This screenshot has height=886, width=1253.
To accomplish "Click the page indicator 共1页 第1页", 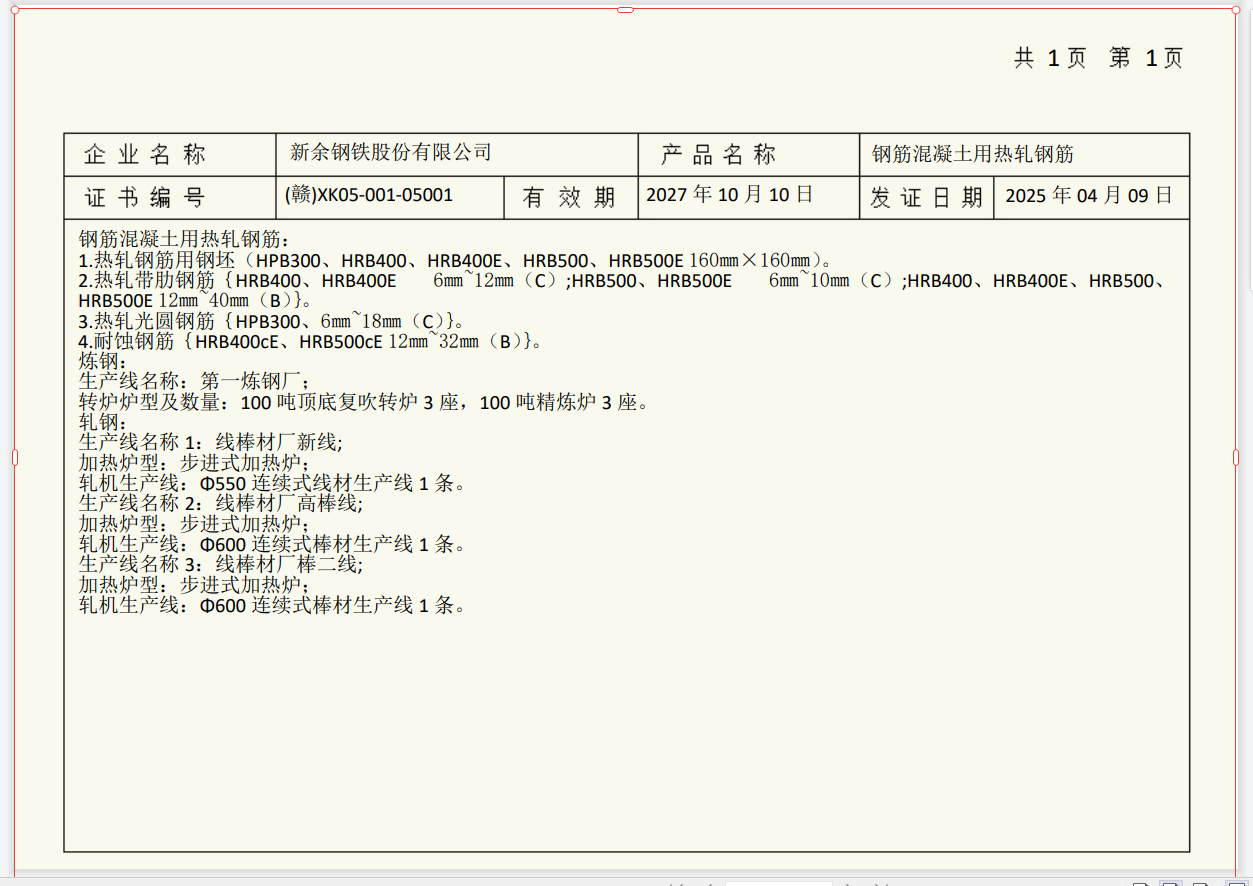I will 1098,59.
